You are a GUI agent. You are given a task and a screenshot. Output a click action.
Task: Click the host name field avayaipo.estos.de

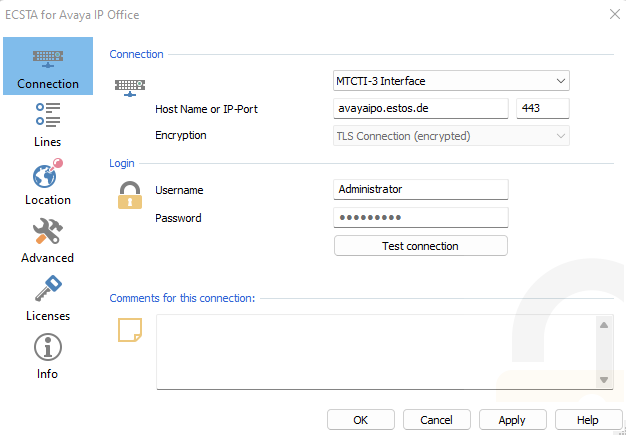[421, 109]
